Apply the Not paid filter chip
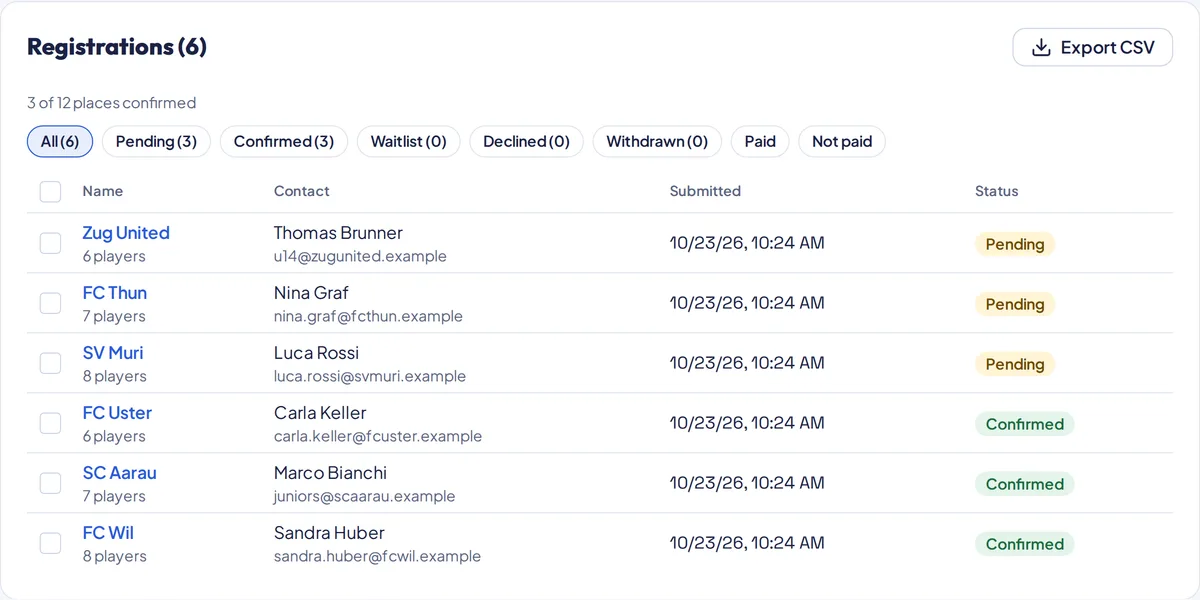Image resolution: width=1200 pixels, height=600 pixels. [842, 141]
